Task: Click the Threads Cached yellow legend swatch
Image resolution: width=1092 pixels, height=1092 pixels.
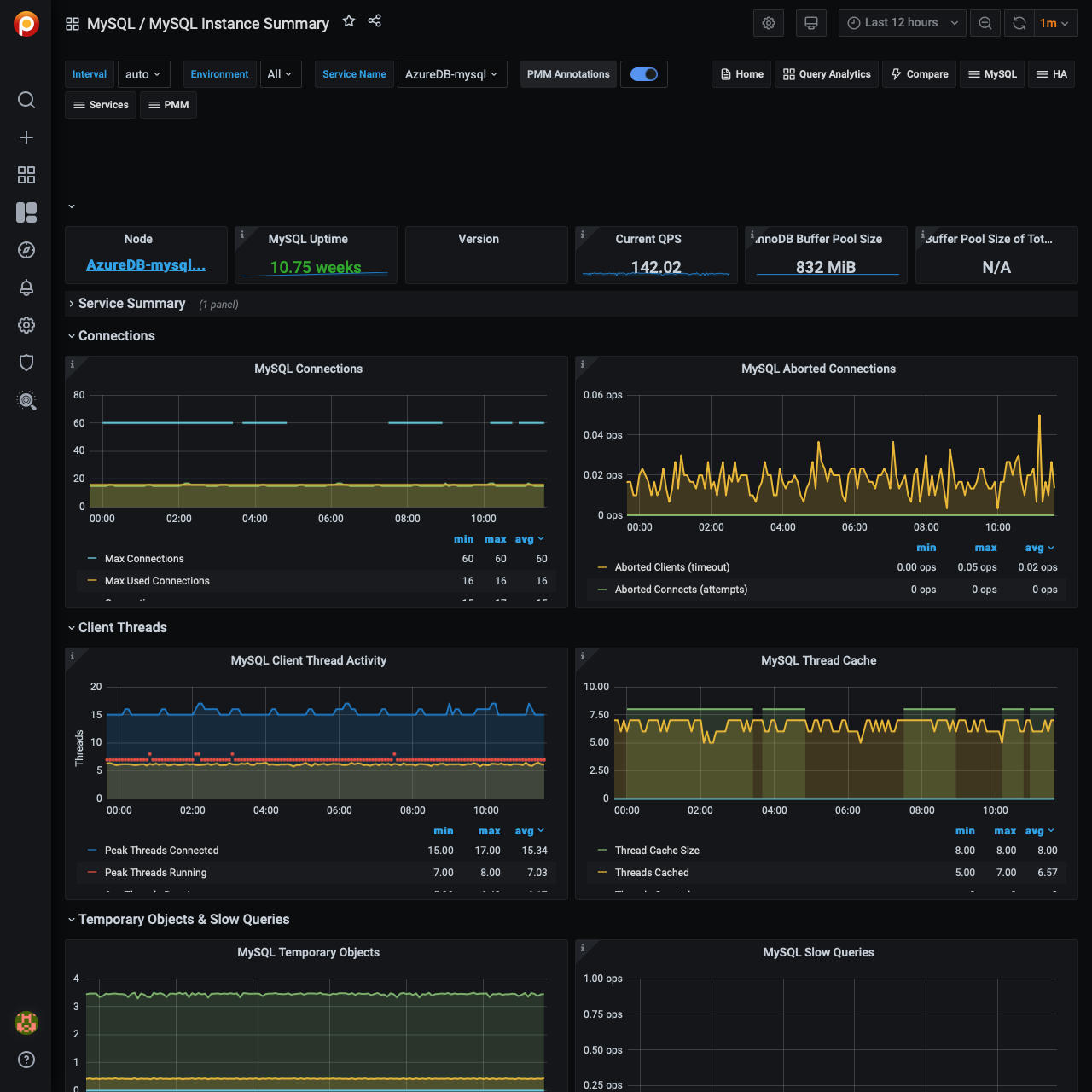Action: [x=602, y=873]
